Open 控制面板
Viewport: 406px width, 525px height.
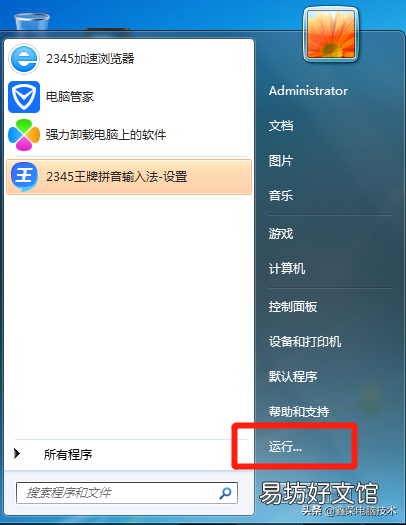pyautogui.click(x=293, y=306)
